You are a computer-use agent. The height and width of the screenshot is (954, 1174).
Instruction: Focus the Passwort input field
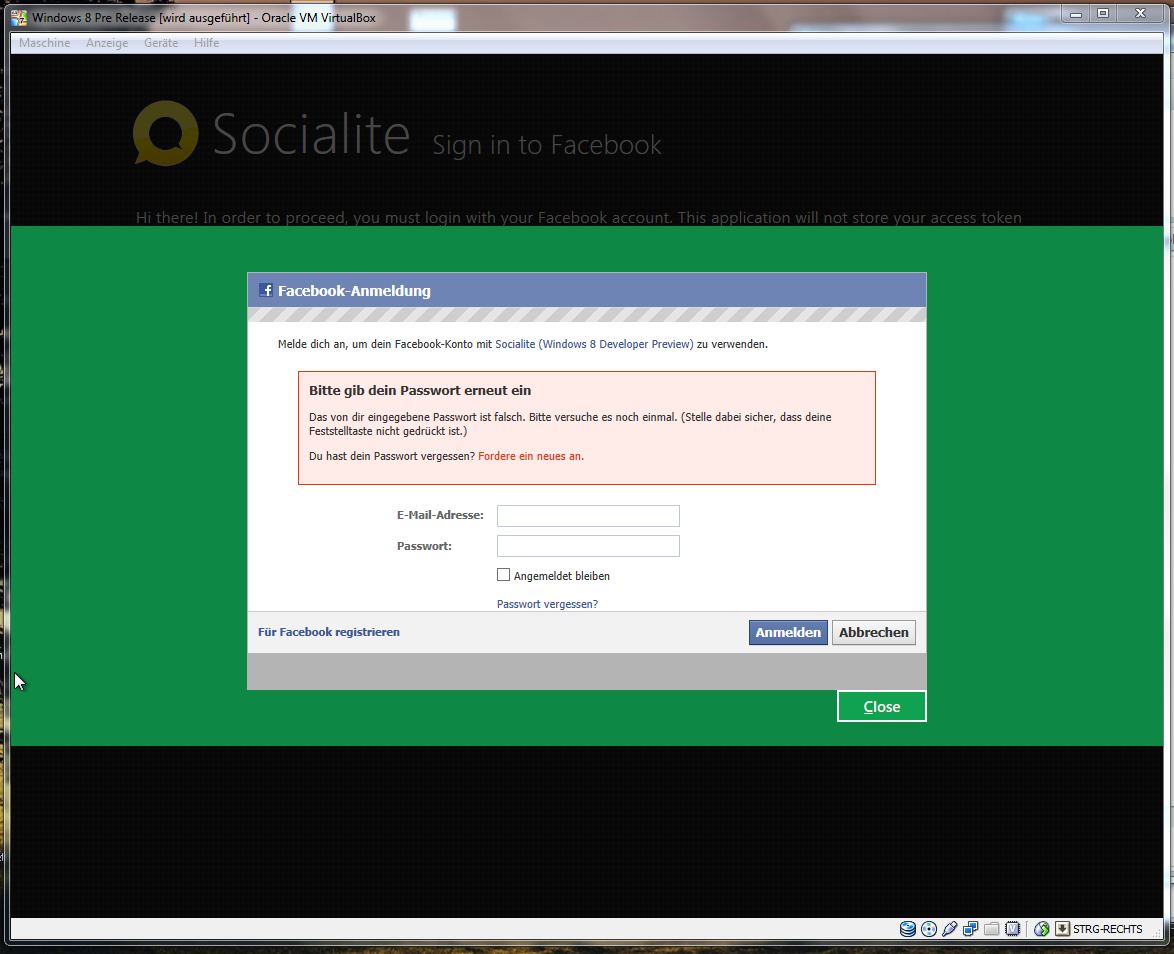[588, 546]
